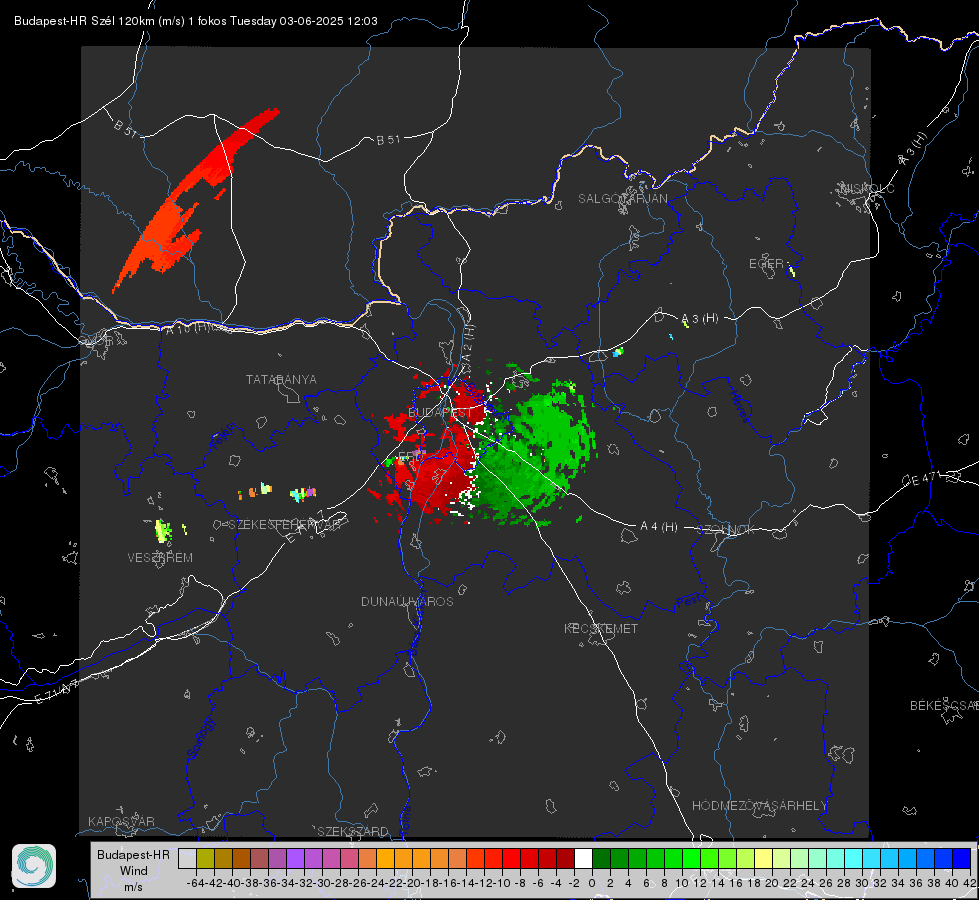
Task: Pick the purple swatch above -34
Action: (x=295, y=859)
